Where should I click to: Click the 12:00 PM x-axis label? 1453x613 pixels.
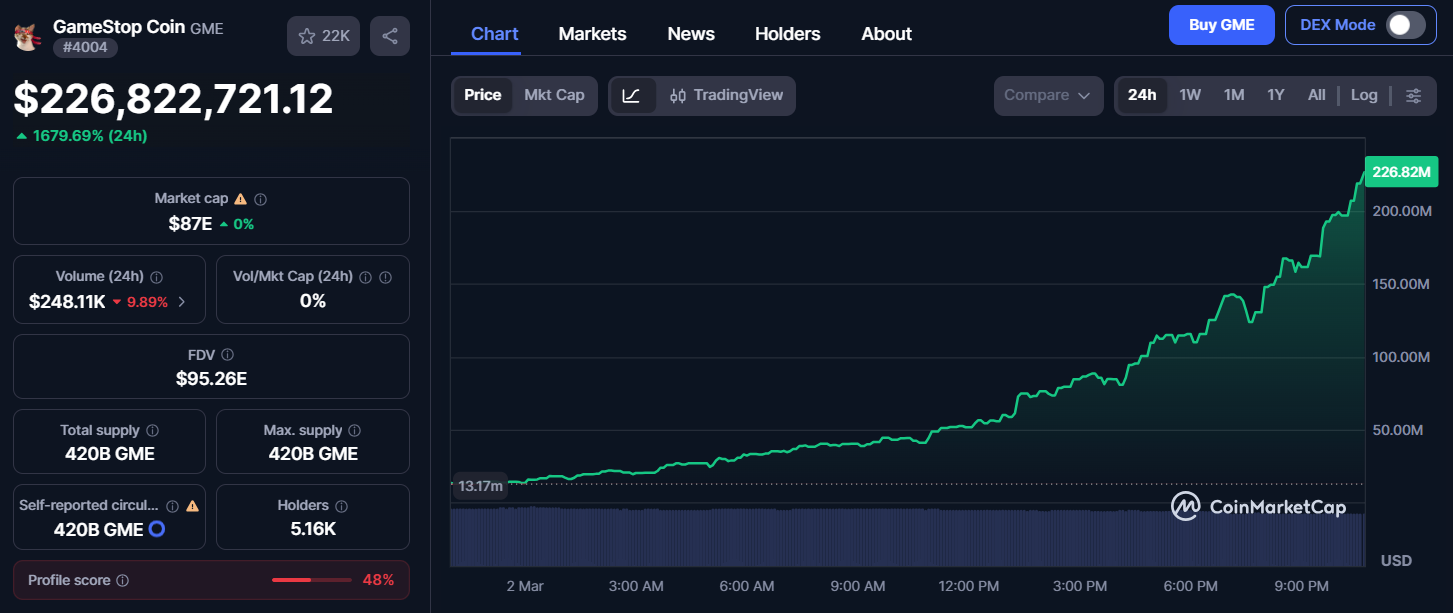[969, 586]
